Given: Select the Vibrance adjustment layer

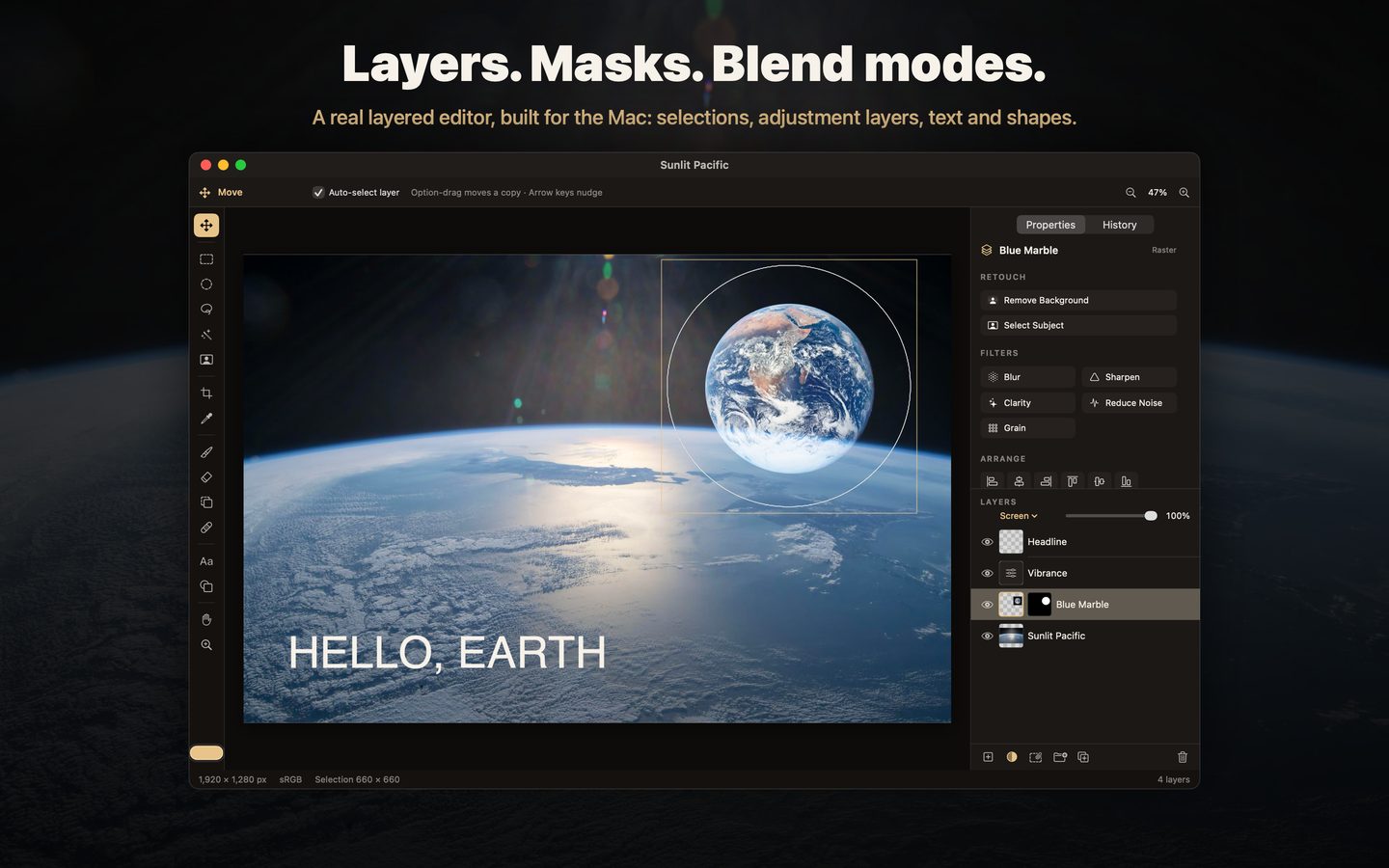Looking at the screenshot, I should 1085,573.
